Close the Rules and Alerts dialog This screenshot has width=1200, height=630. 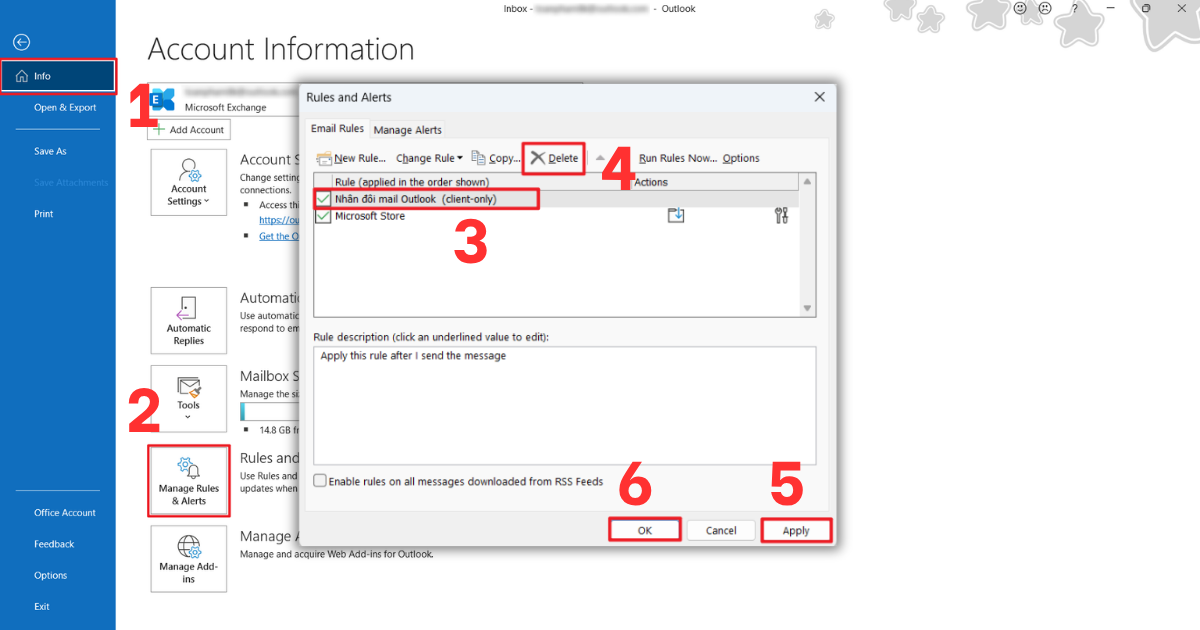click(x=820, y=97)
